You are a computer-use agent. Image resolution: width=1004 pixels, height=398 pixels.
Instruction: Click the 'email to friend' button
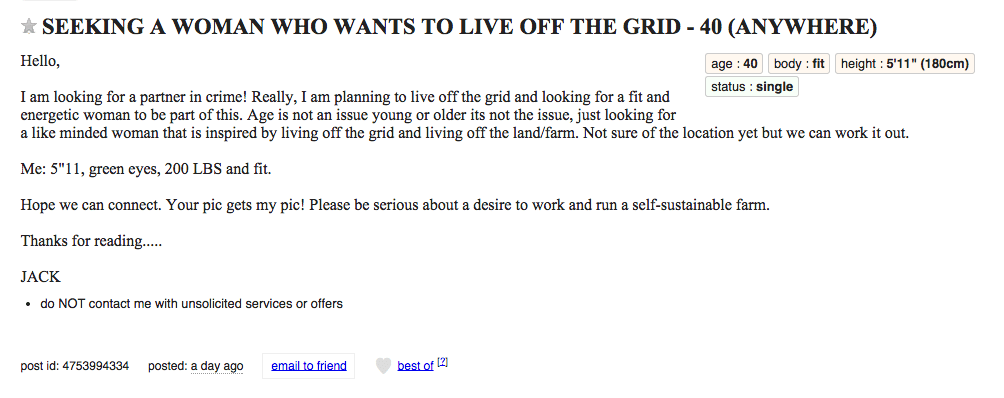309,366
